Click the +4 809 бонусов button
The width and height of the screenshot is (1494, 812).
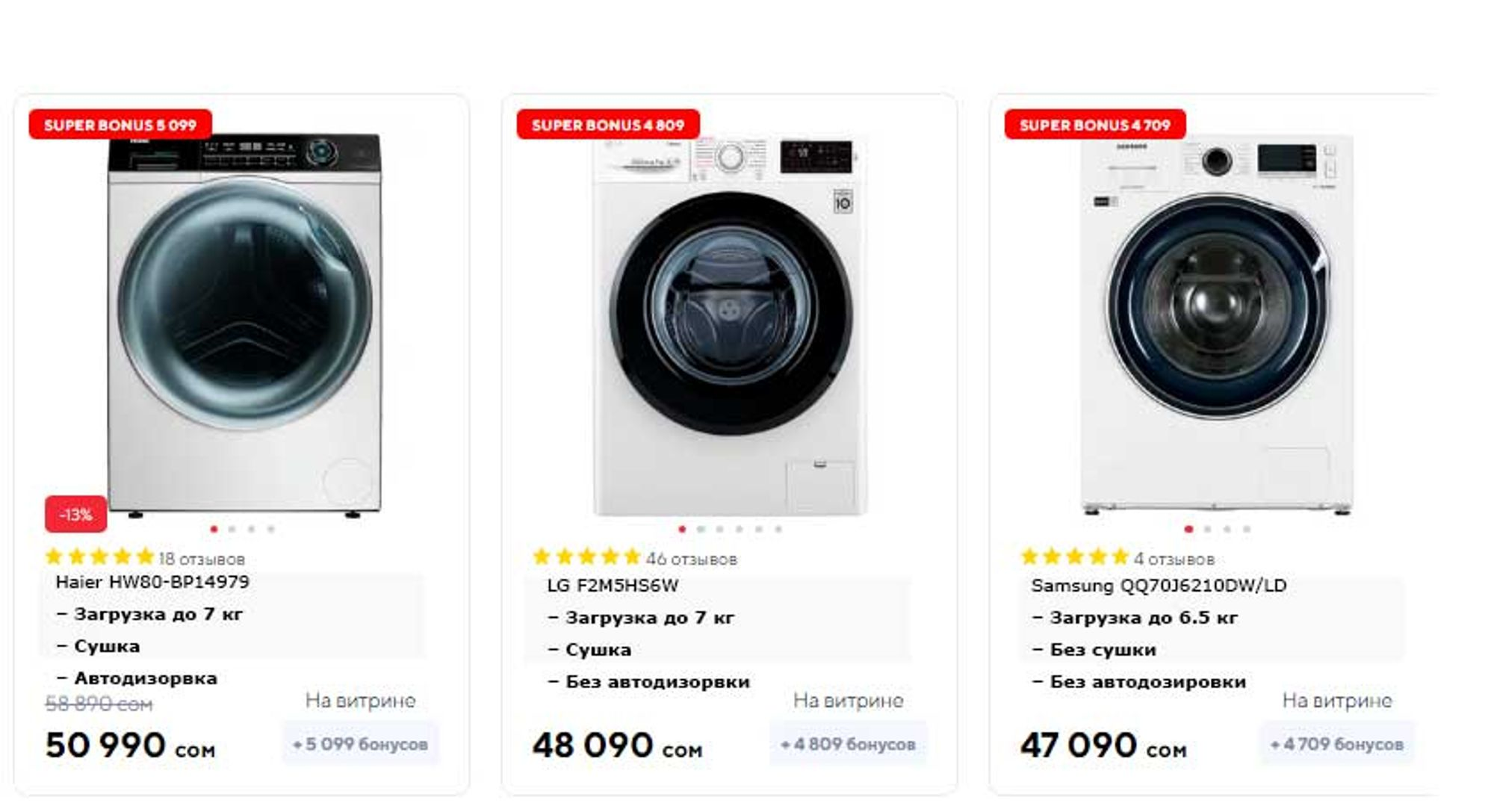pyautogui.click(x=848, y=744)
